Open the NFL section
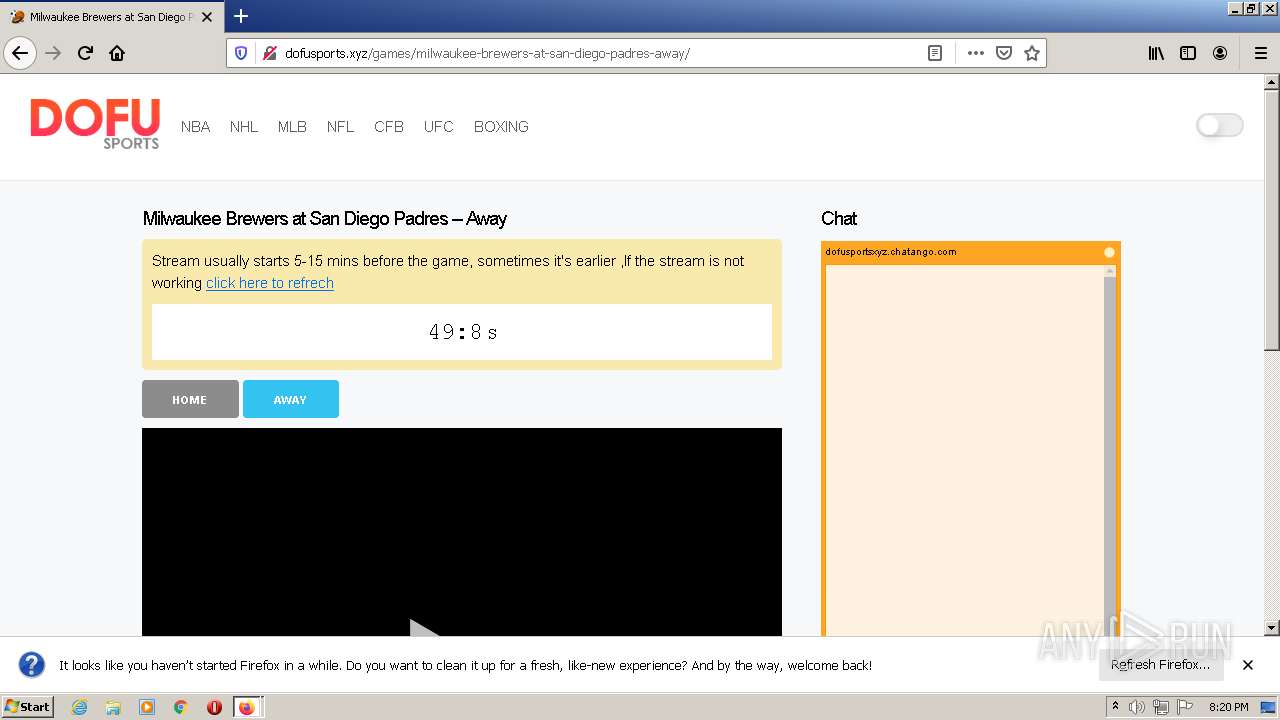 tap(340, 127)
